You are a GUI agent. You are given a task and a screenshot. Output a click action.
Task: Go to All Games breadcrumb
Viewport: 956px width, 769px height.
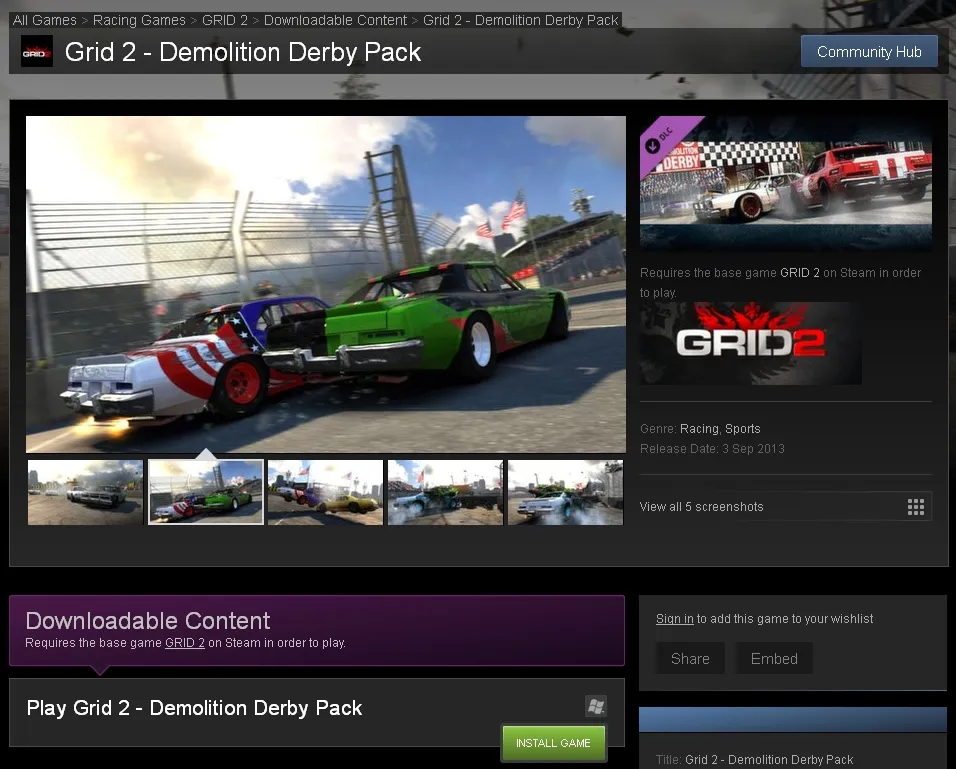[x=45, y=20]
